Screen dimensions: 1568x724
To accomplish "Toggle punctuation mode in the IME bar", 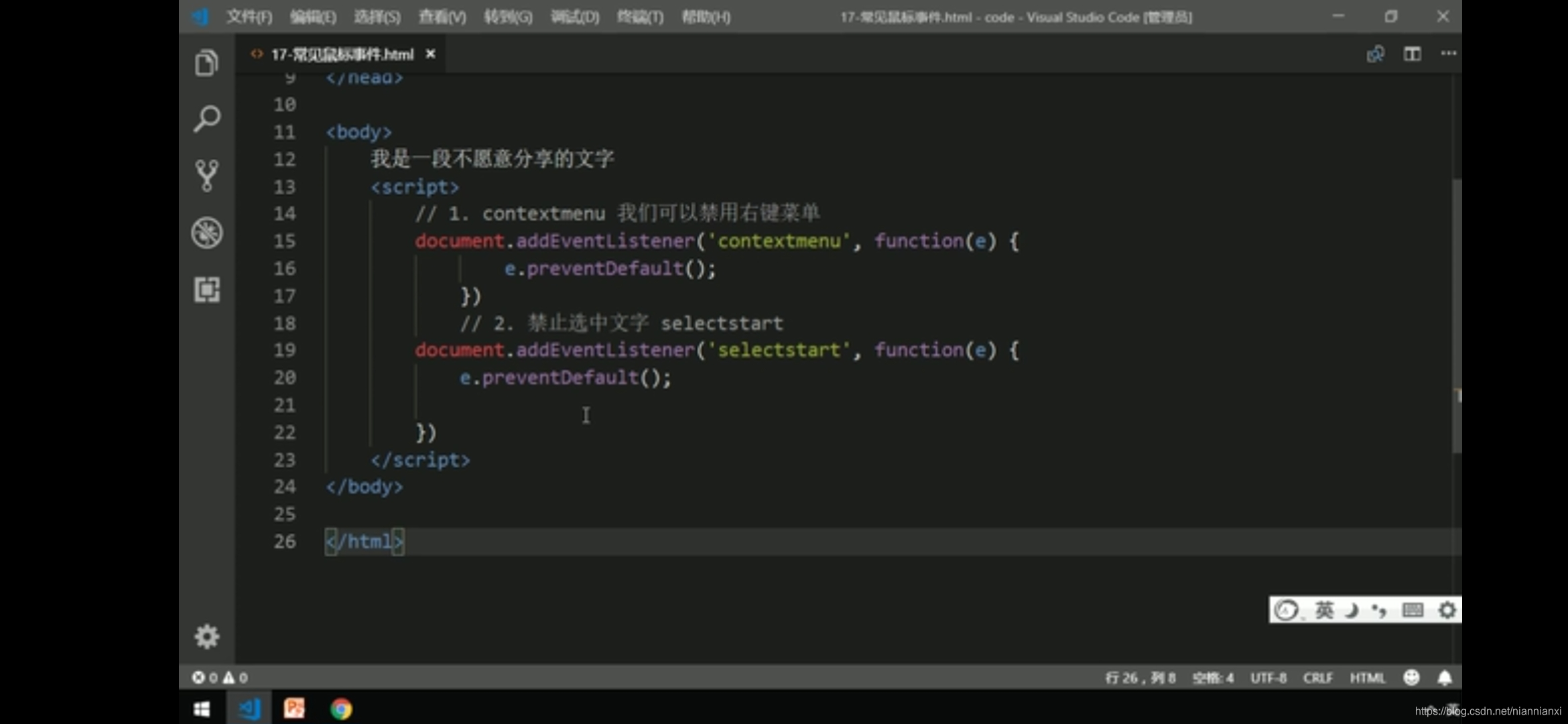I will (x=1379, y=610).
